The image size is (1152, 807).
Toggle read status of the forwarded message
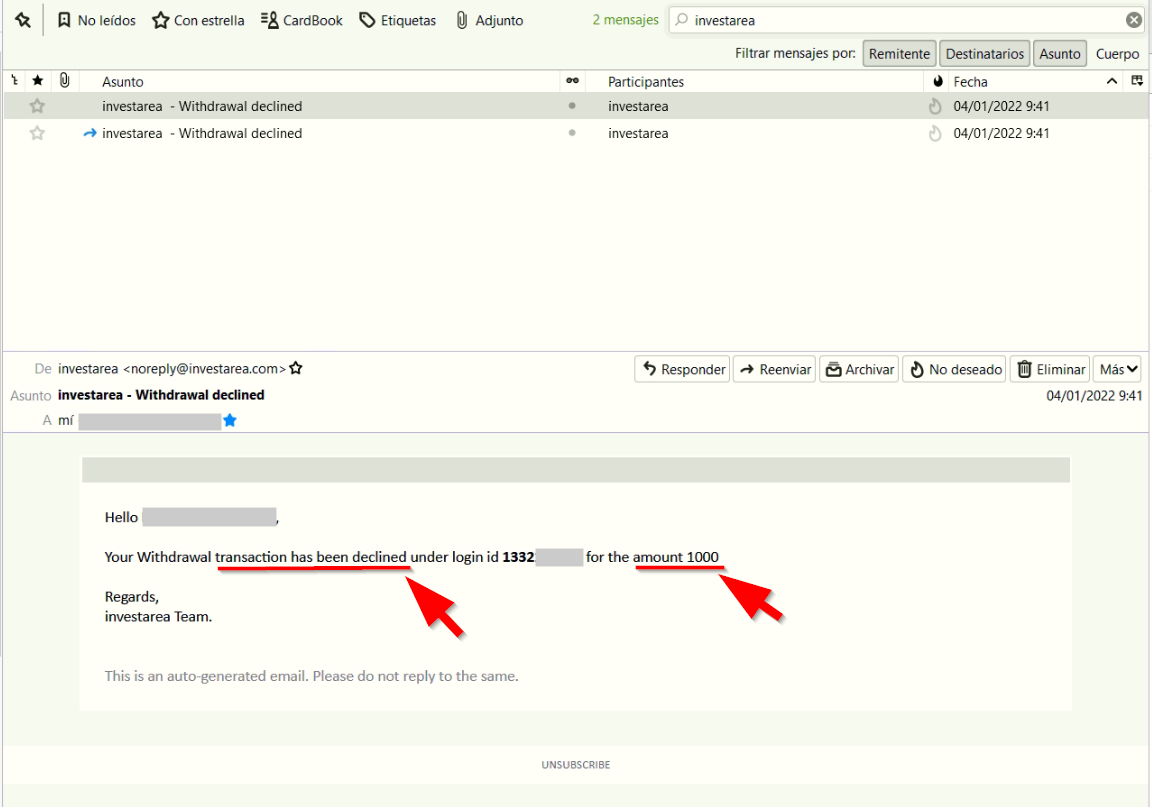click(x=572, y=133)
